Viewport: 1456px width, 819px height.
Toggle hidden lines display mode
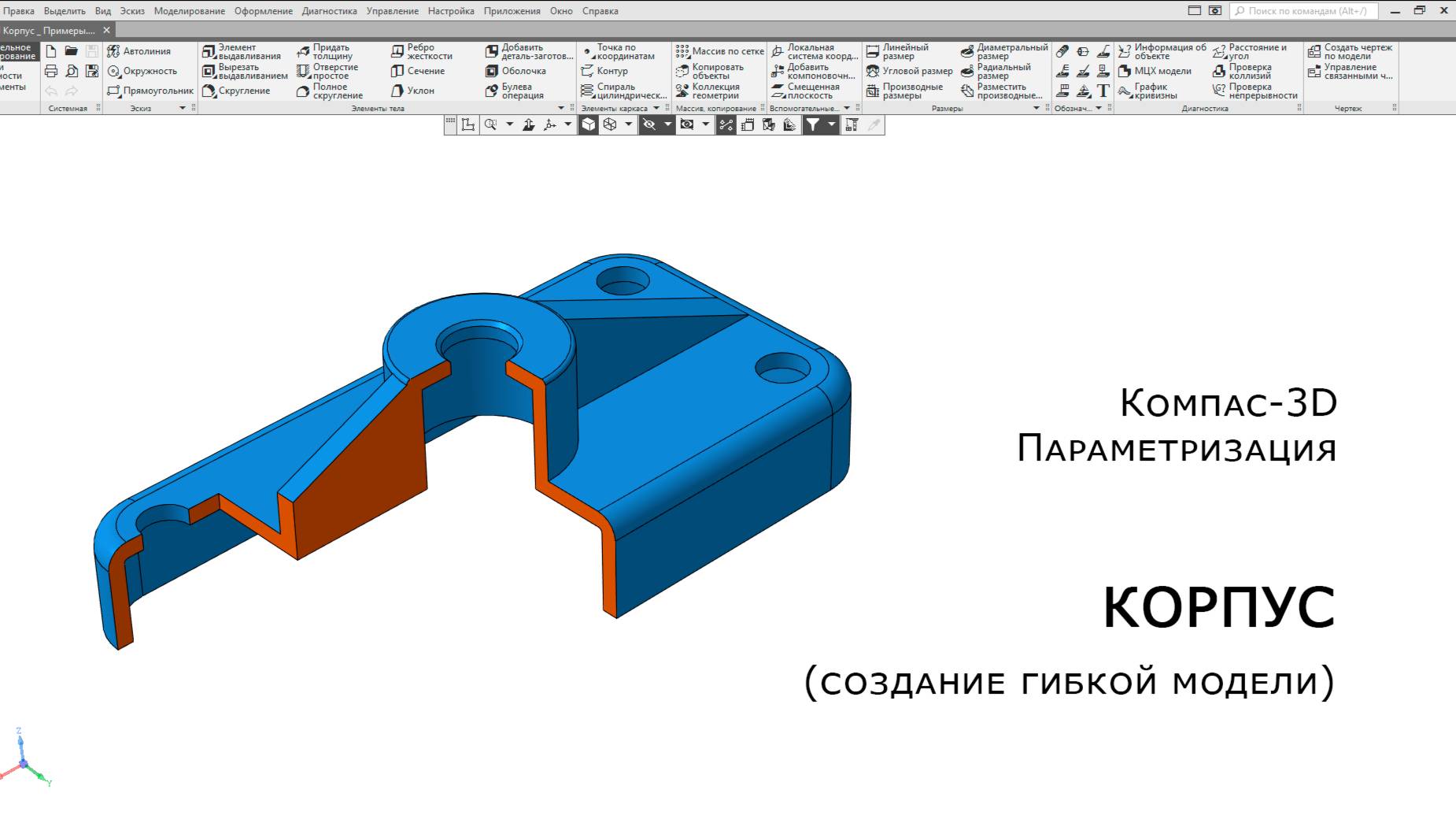pyautogui.click(x=649, y=124)
